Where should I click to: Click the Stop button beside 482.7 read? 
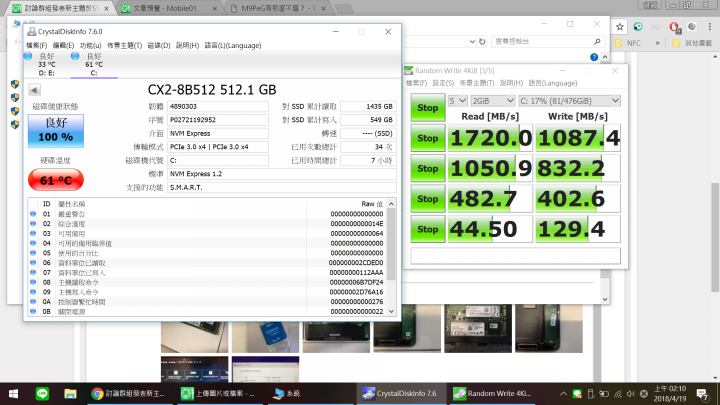428,199
